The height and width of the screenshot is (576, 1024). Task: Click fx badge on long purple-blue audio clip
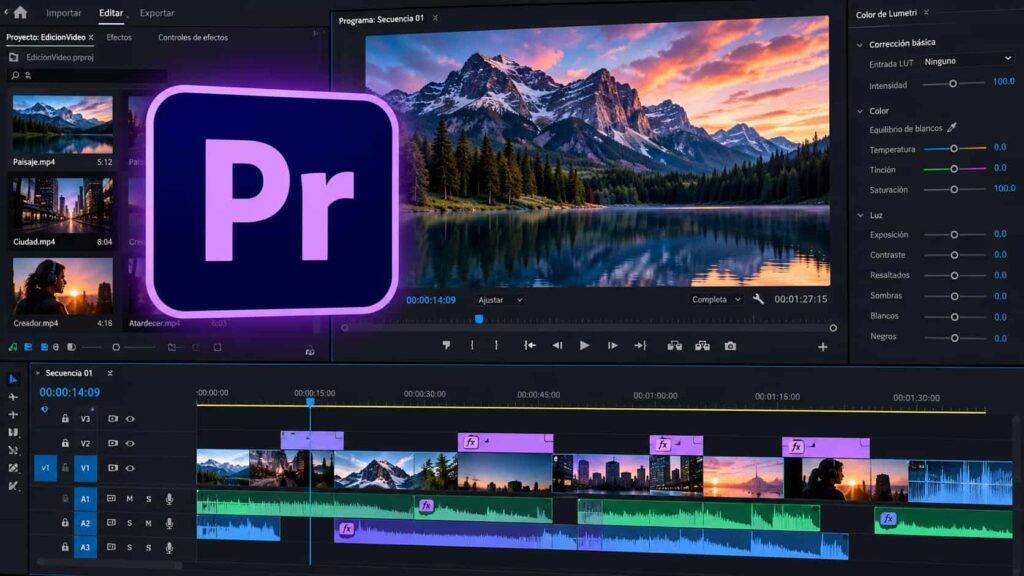click(x=347, y=528)
